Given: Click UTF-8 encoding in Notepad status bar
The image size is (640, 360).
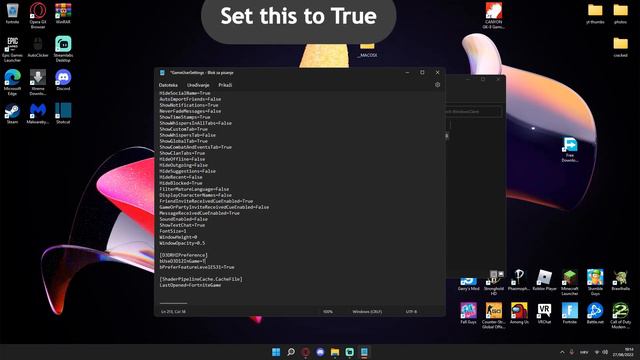Looking at the screenshot, I should click(x=411, y=311).
